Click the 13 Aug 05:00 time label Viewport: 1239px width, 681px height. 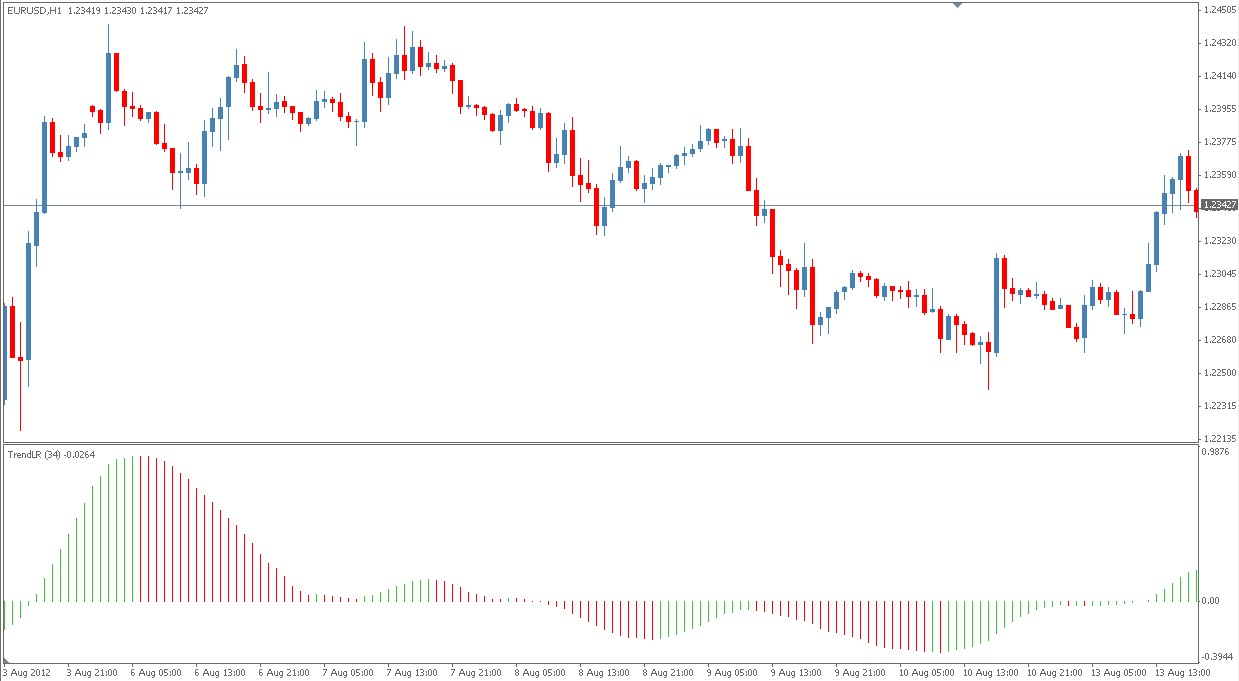(1118, 673)
